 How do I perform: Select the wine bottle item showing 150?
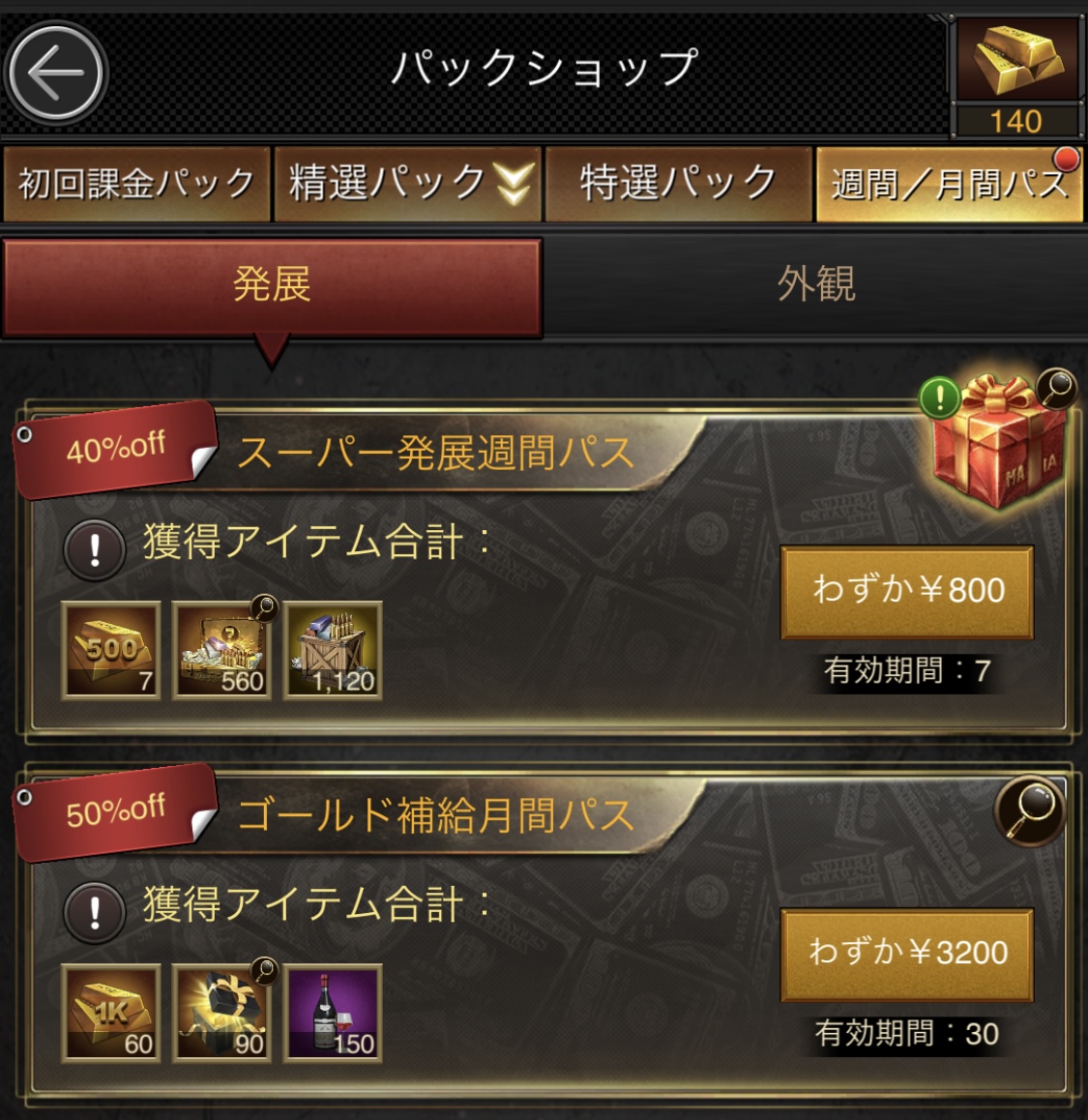(x=332, y=1013)
